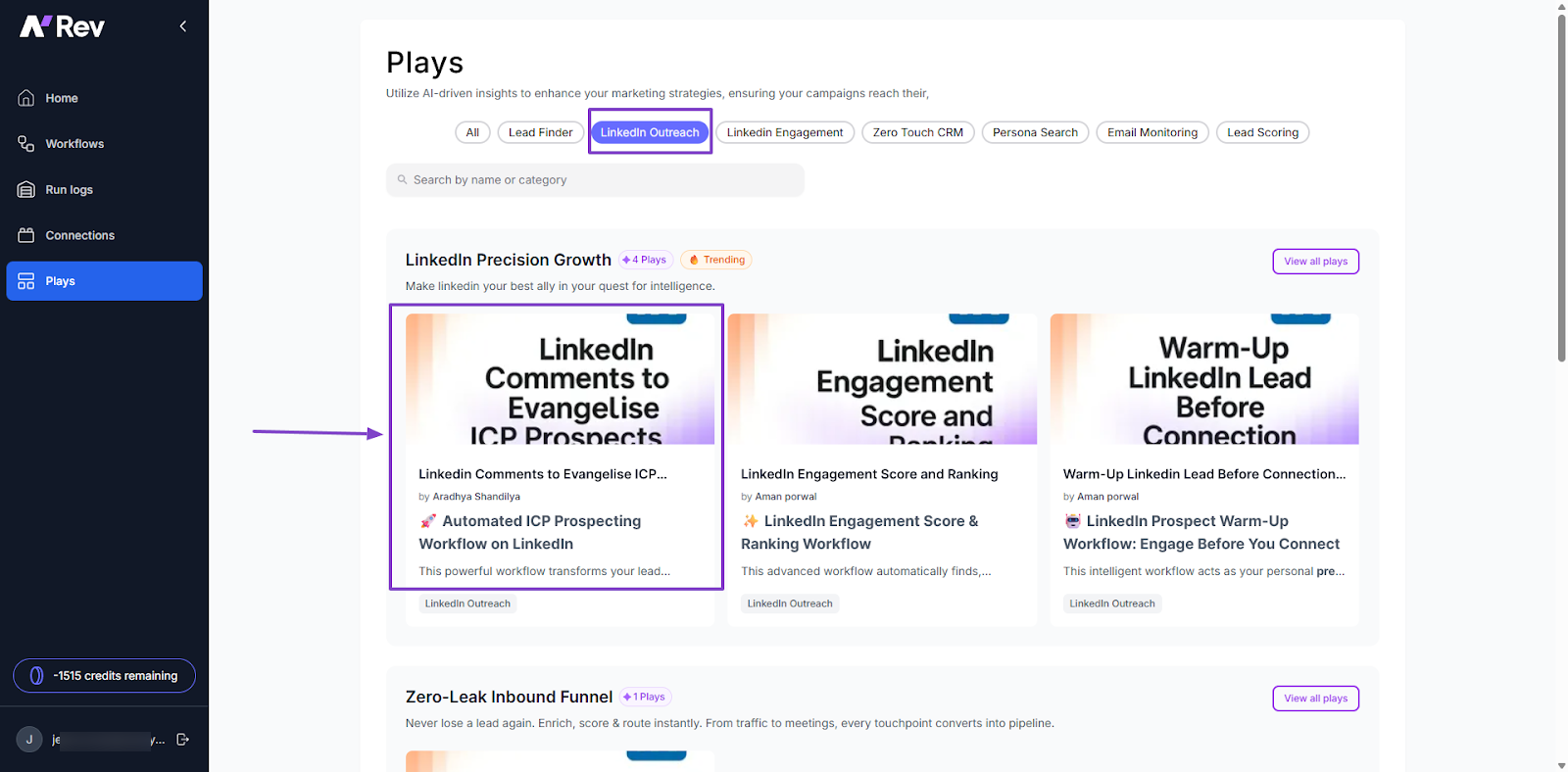Open the LinkedIn Comments to Evangelise thumbnail
Image resolution: width=1568 pixels, height=772 pixels.
(x=560, y=379)
